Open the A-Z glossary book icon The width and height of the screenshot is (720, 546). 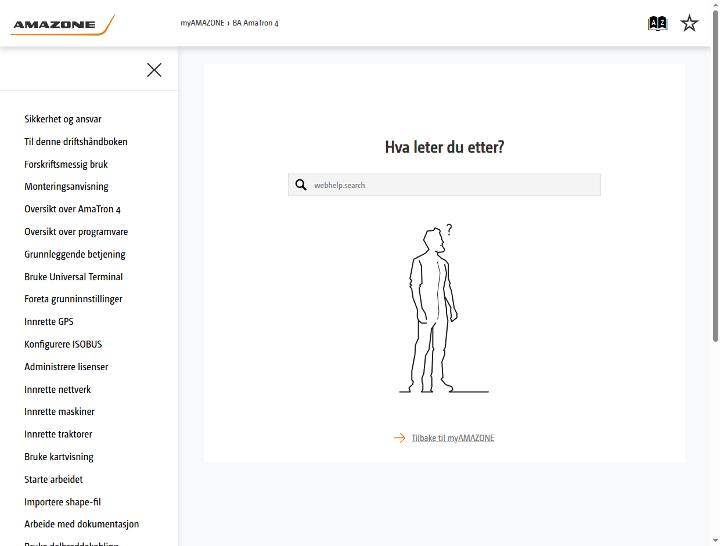[x=657, y=23]
